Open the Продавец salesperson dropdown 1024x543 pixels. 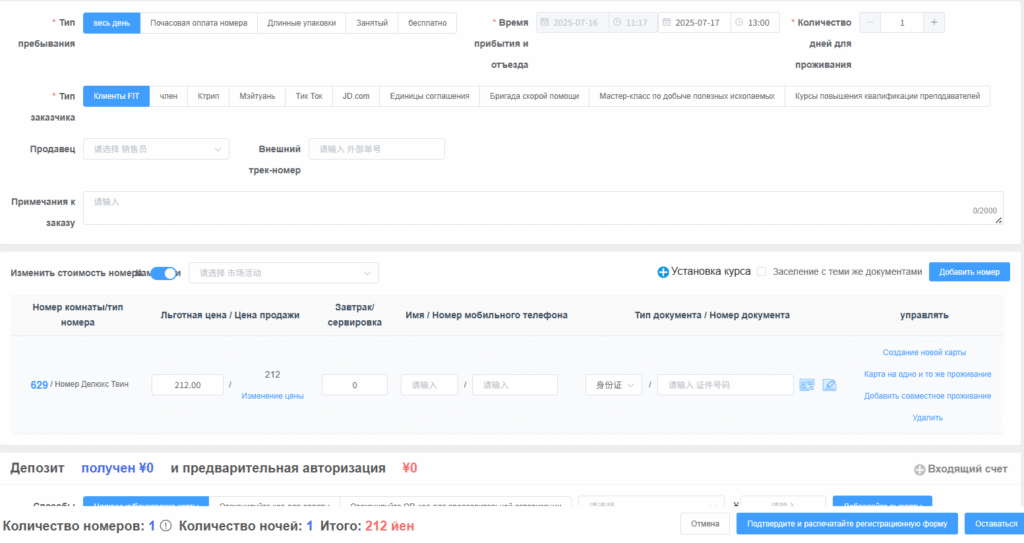[156, 149]
